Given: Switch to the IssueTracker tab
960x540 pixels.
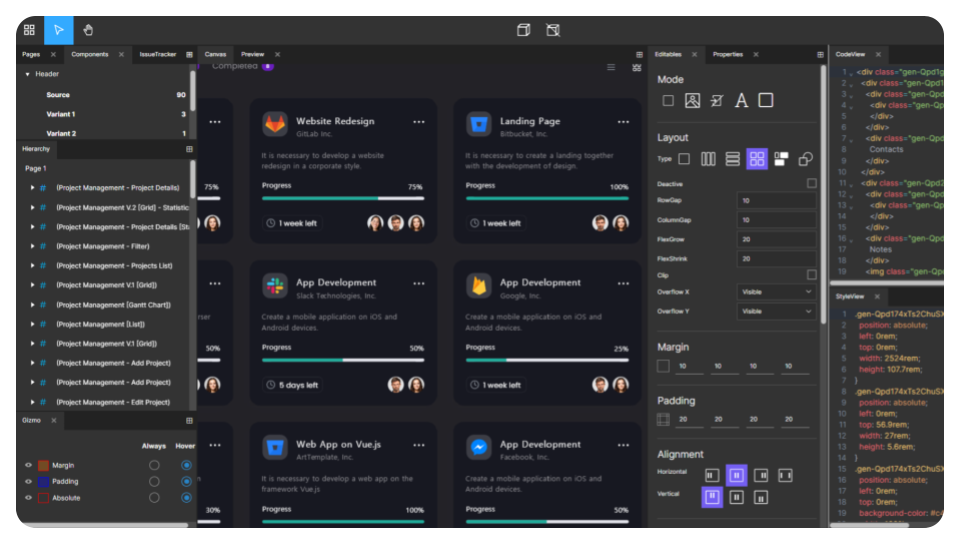Looking at the screenshot, I should point(157,54).
